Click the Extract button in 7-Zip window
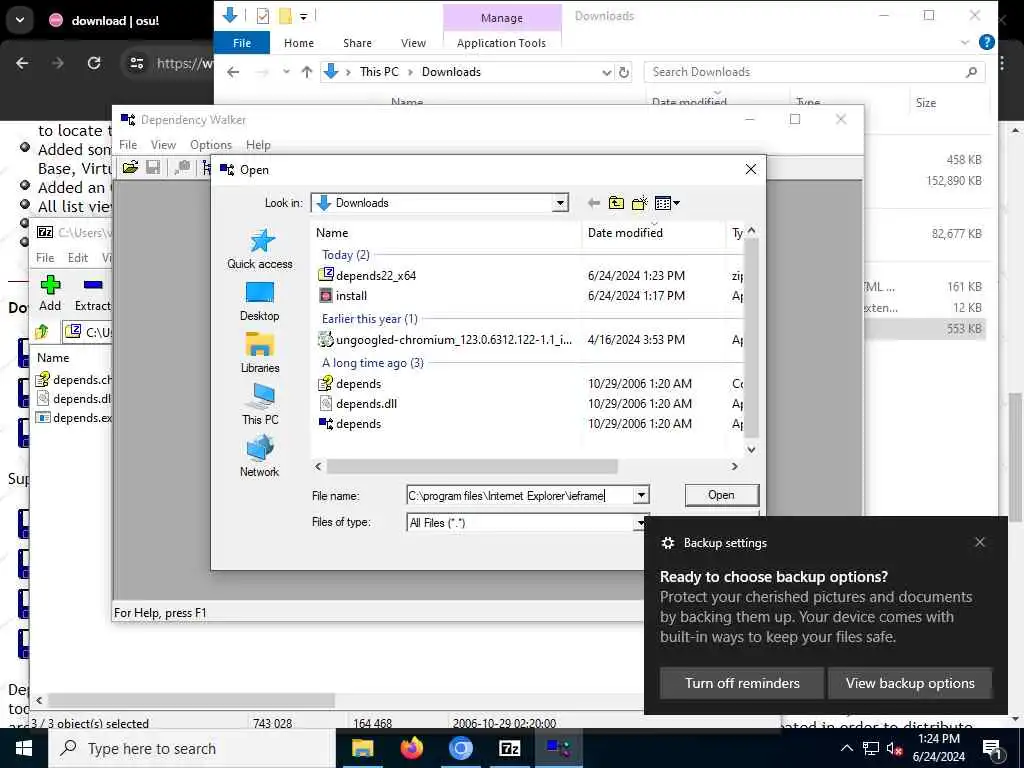Viewport: 1024px width, 768px height. click(x=93, y=293)
